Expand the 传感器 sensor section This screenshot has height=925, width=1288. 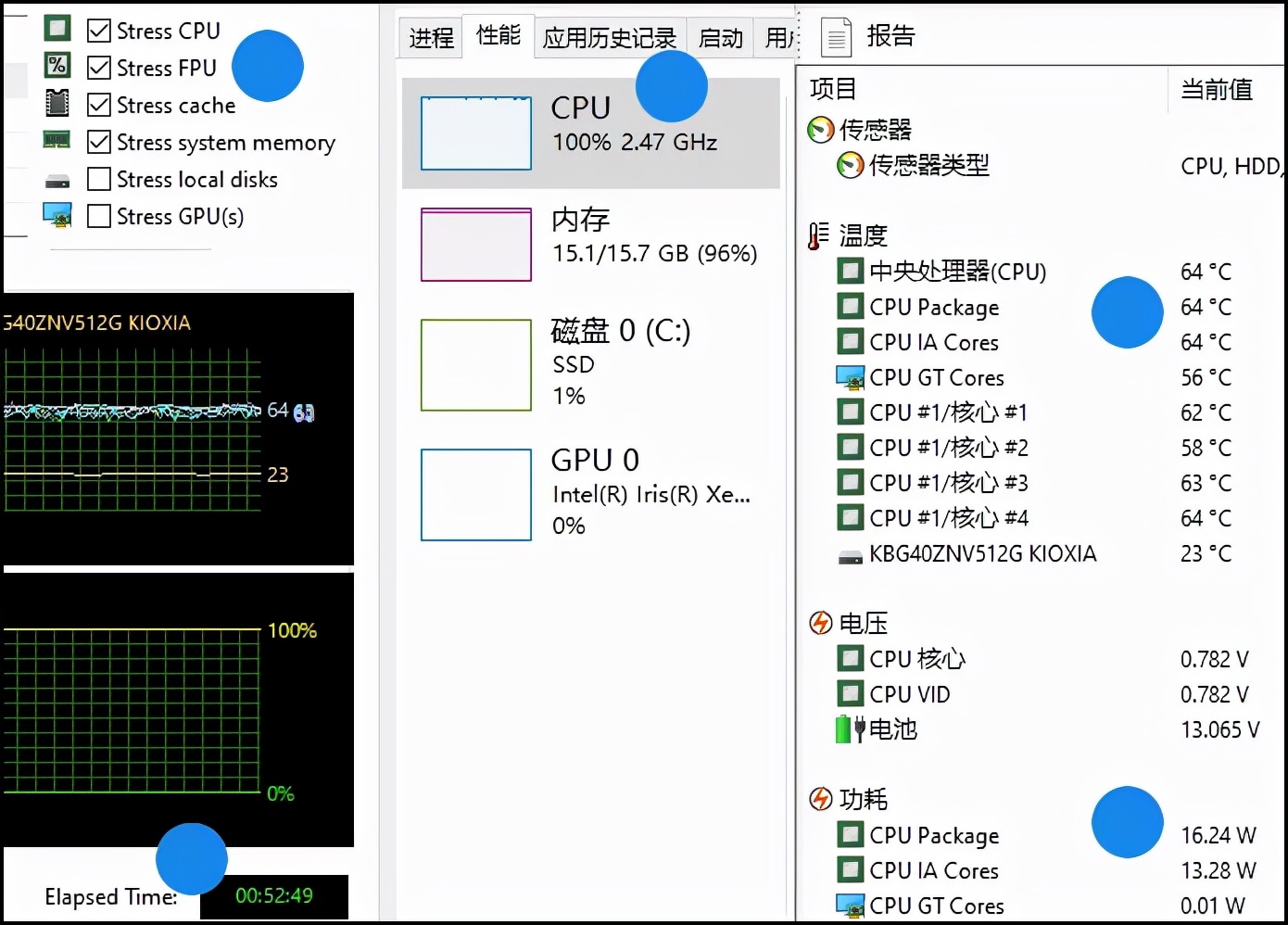(x=821, y=130)
